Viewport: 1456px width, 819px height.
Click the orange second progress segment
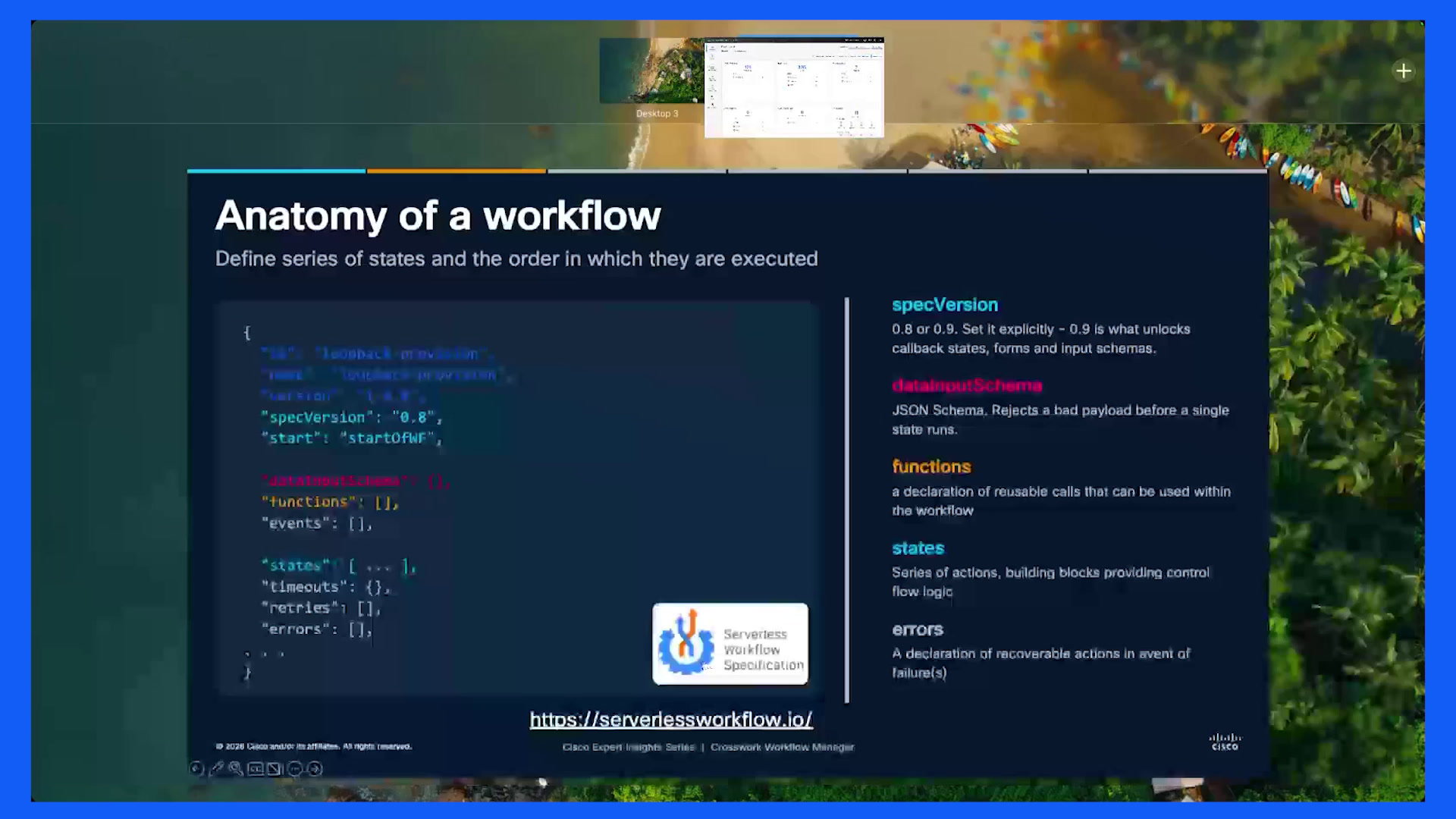tap(457, 171)
